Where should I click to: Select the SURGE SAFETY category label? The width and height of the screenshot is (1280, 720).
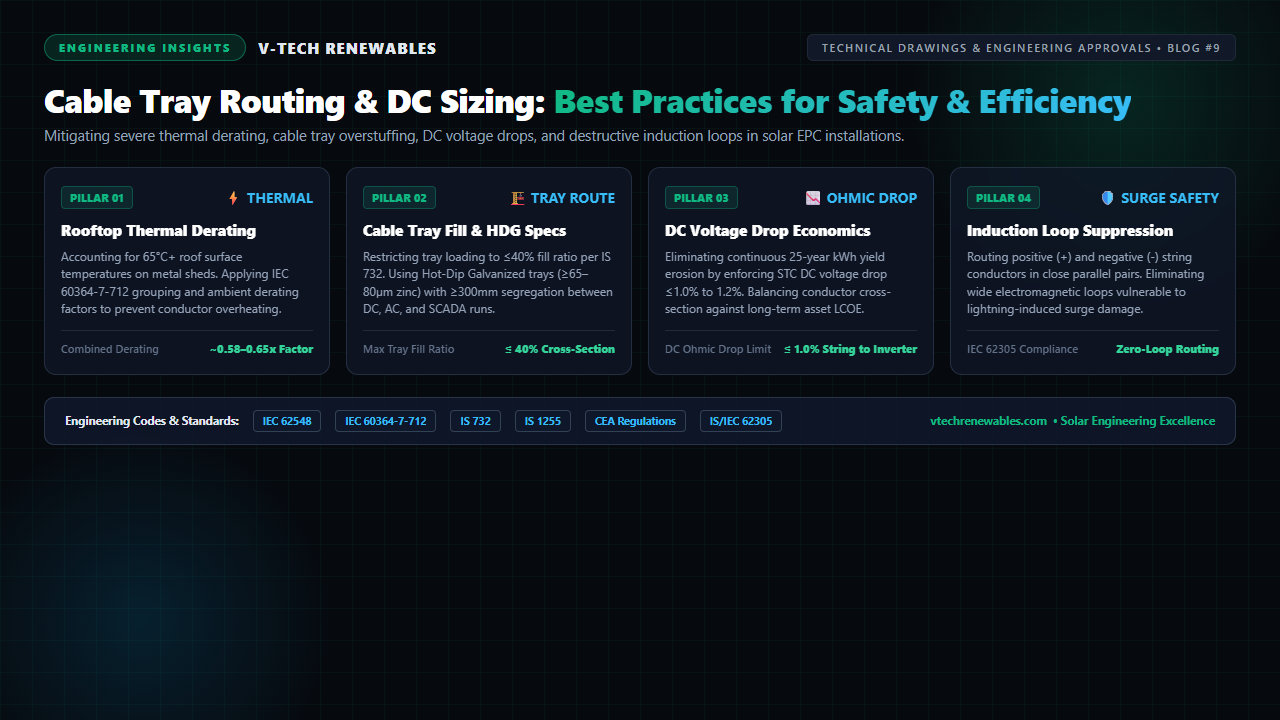(x=1170, y=198)
